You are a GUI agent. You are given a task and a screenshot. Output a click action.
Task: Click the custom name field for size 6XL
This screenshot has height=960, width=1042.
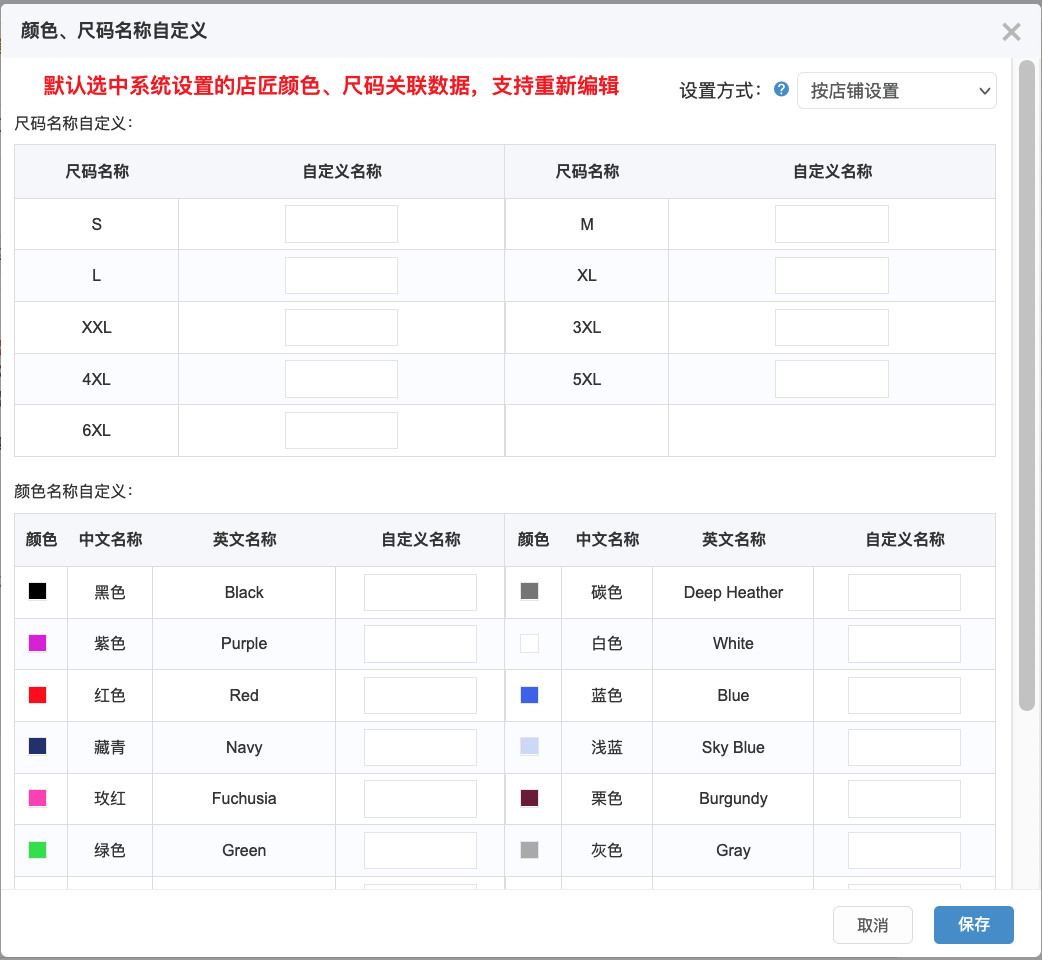342,431
